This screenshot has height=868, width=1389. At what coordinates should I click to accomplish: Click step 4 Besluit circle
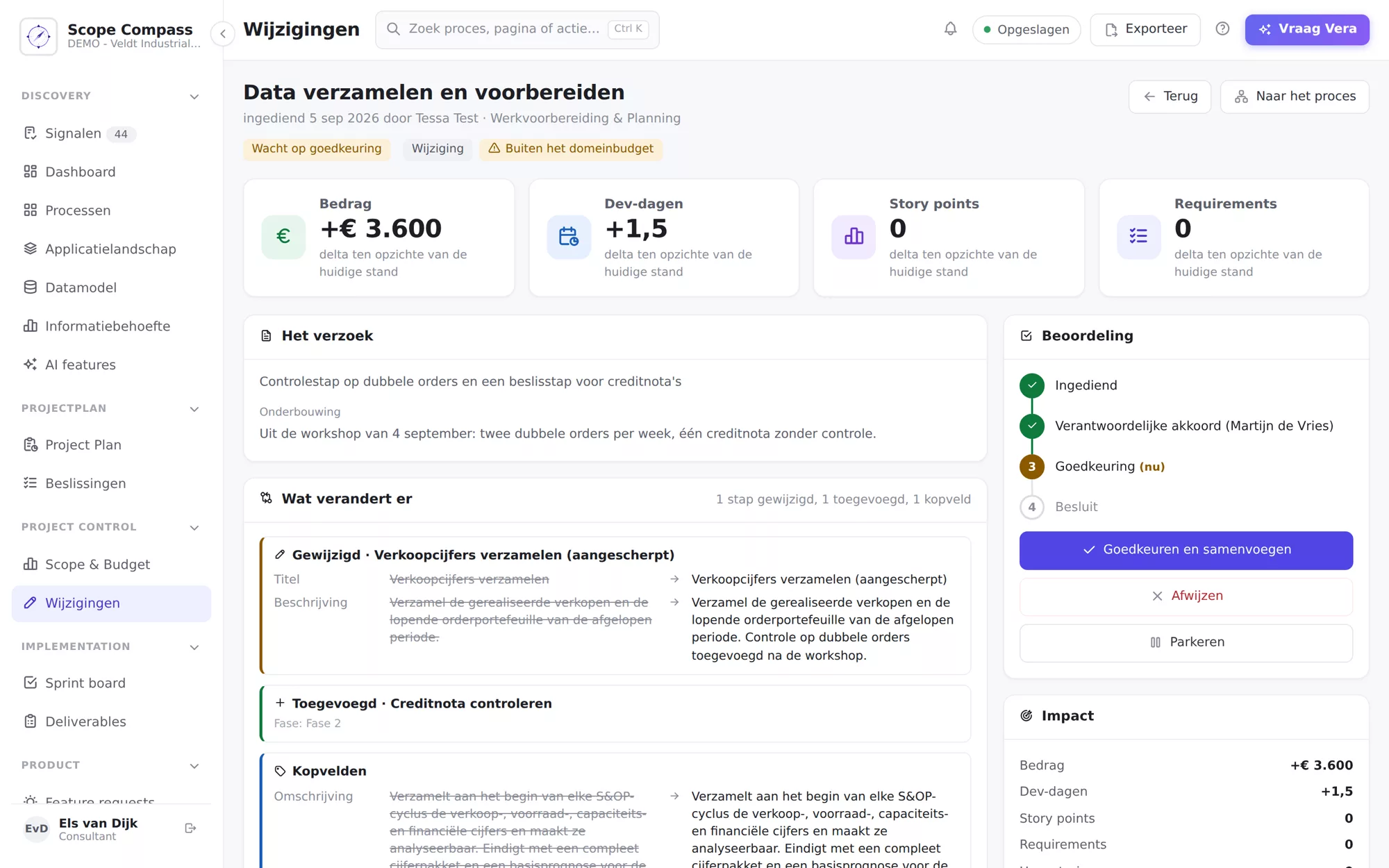(1032, 507)
